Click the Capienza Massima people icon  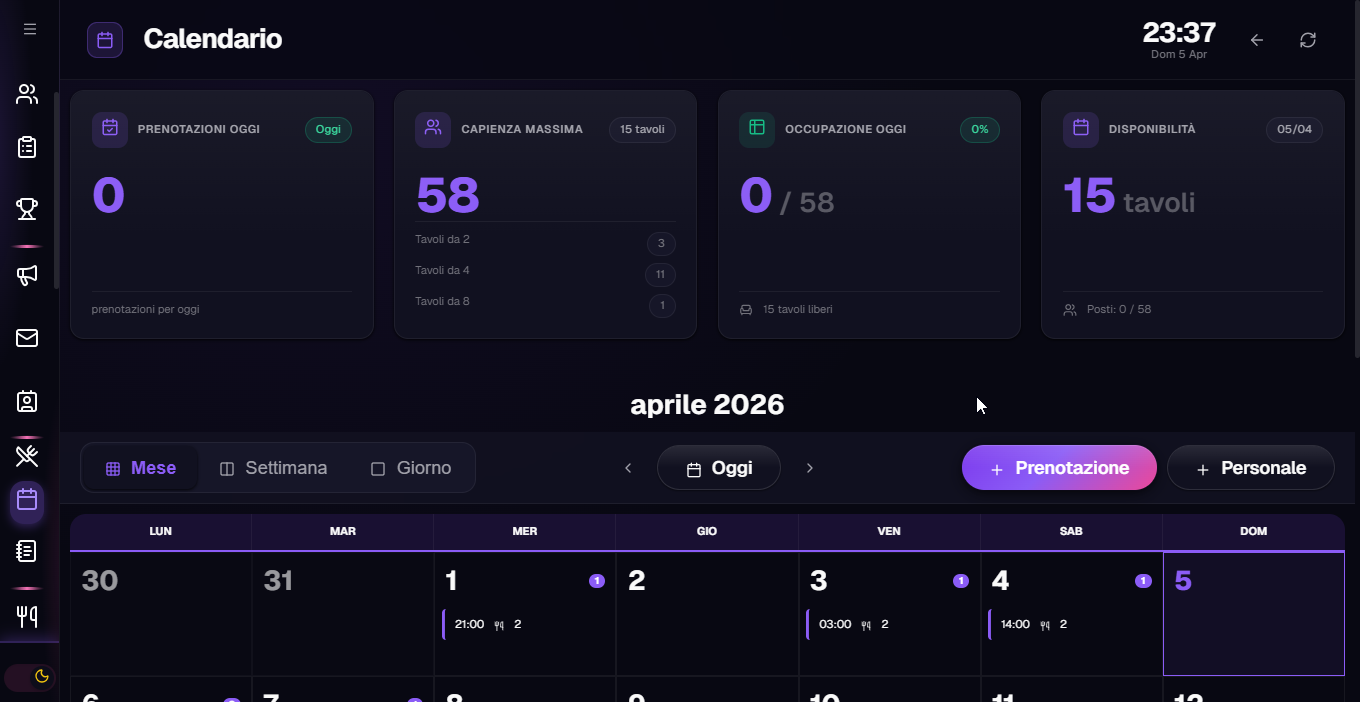(433, 129)
